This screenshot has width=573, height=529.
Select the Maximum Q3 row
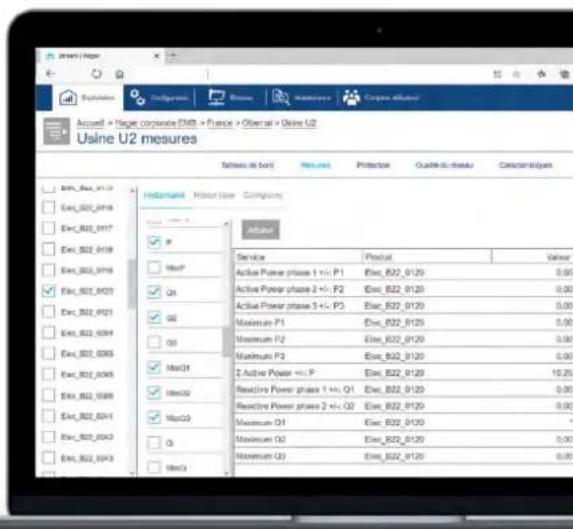pyautogui.click(x=403, y=456)
